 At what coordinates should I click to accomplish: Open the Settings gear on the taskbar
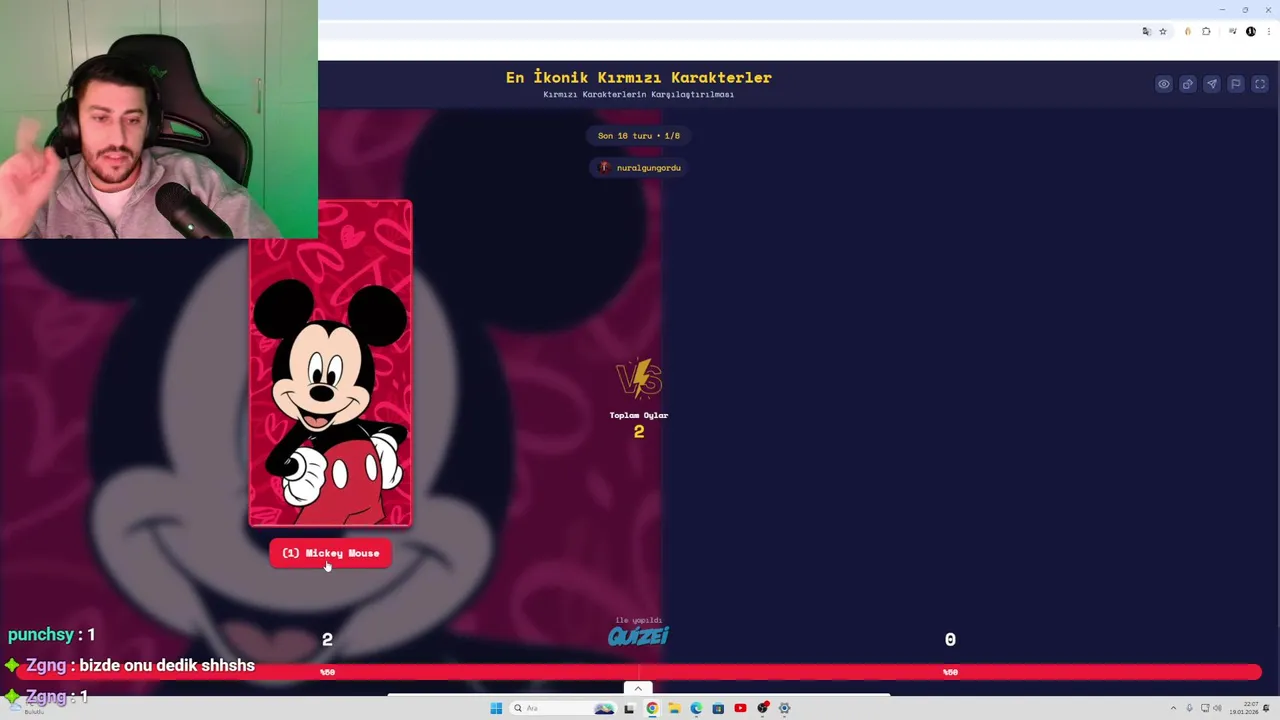point(784,708)
